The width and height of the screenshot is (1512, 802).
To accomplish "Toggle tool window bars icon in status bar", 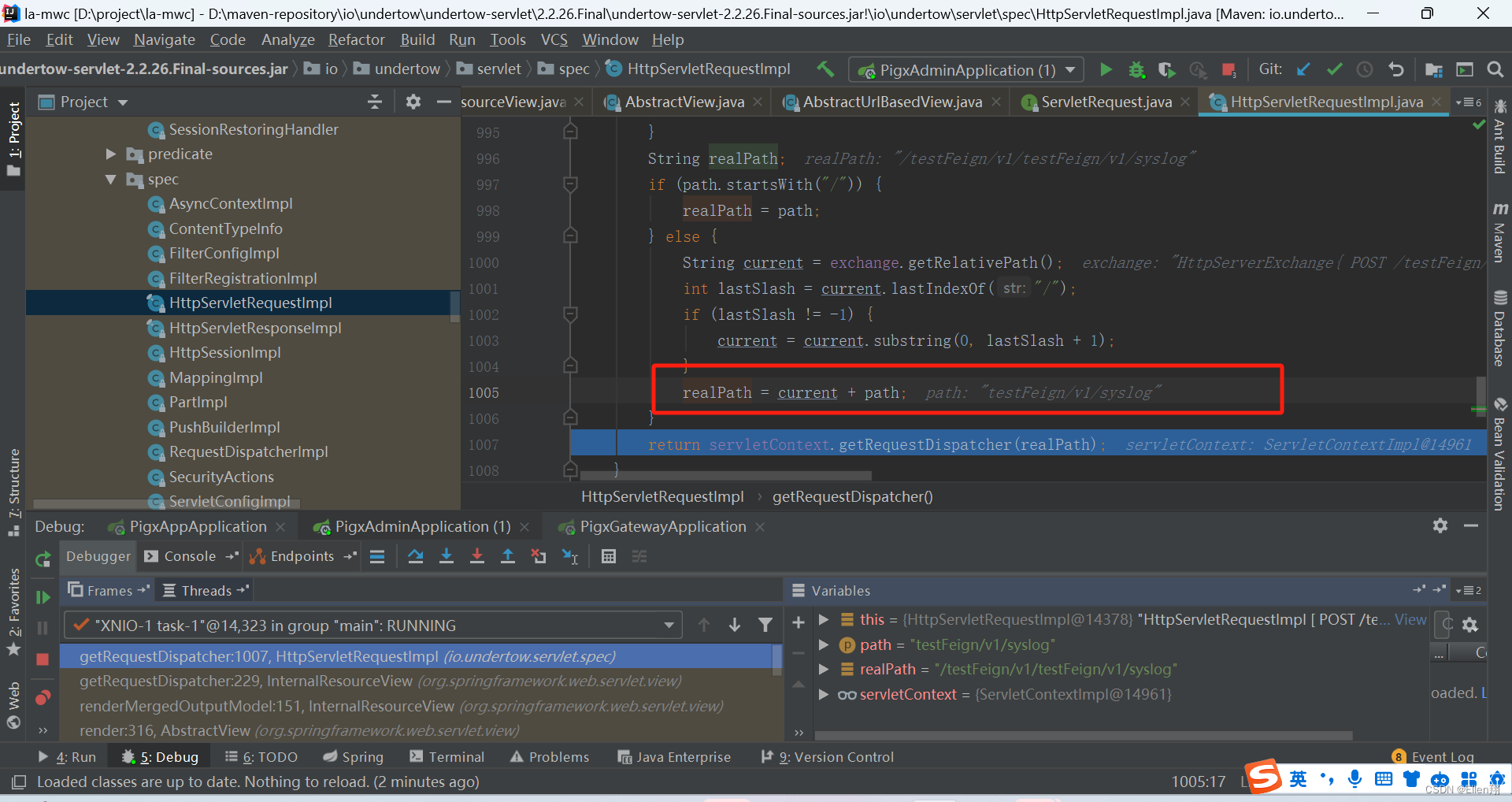I will click(19, 782).
